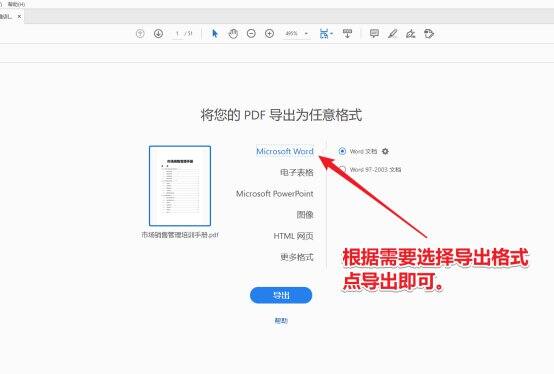554x374 pixels.
Task: Add a sticky note comment
Action: [374, 34]
